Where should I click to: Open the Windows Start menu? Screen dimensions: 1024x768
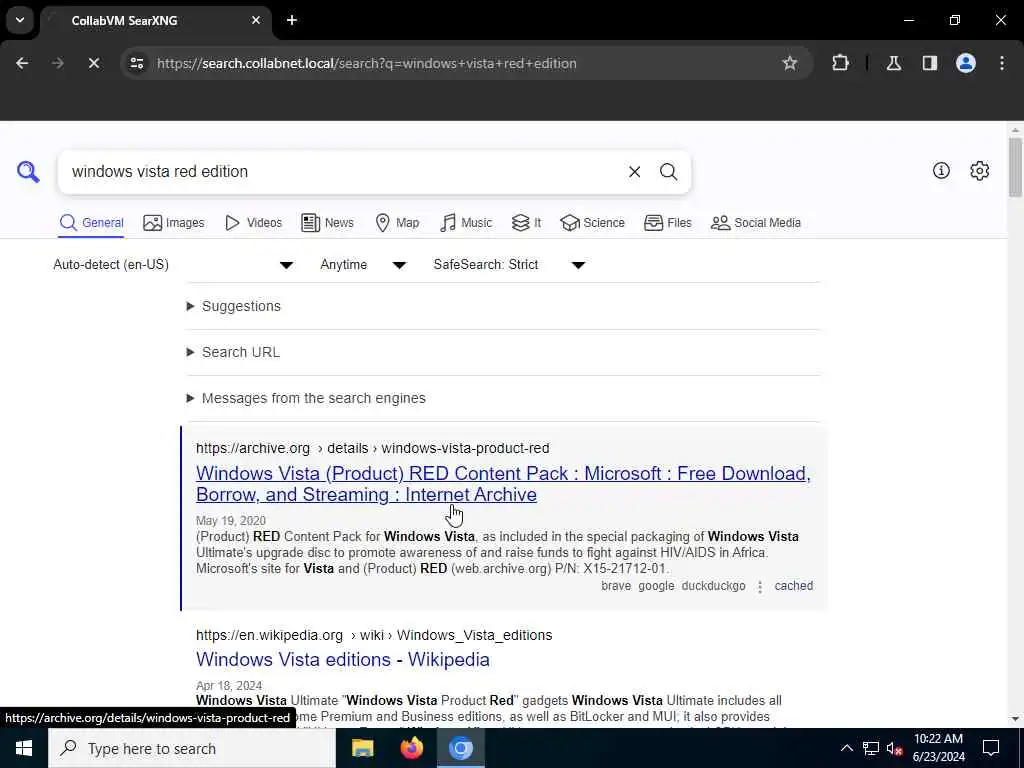24,748
